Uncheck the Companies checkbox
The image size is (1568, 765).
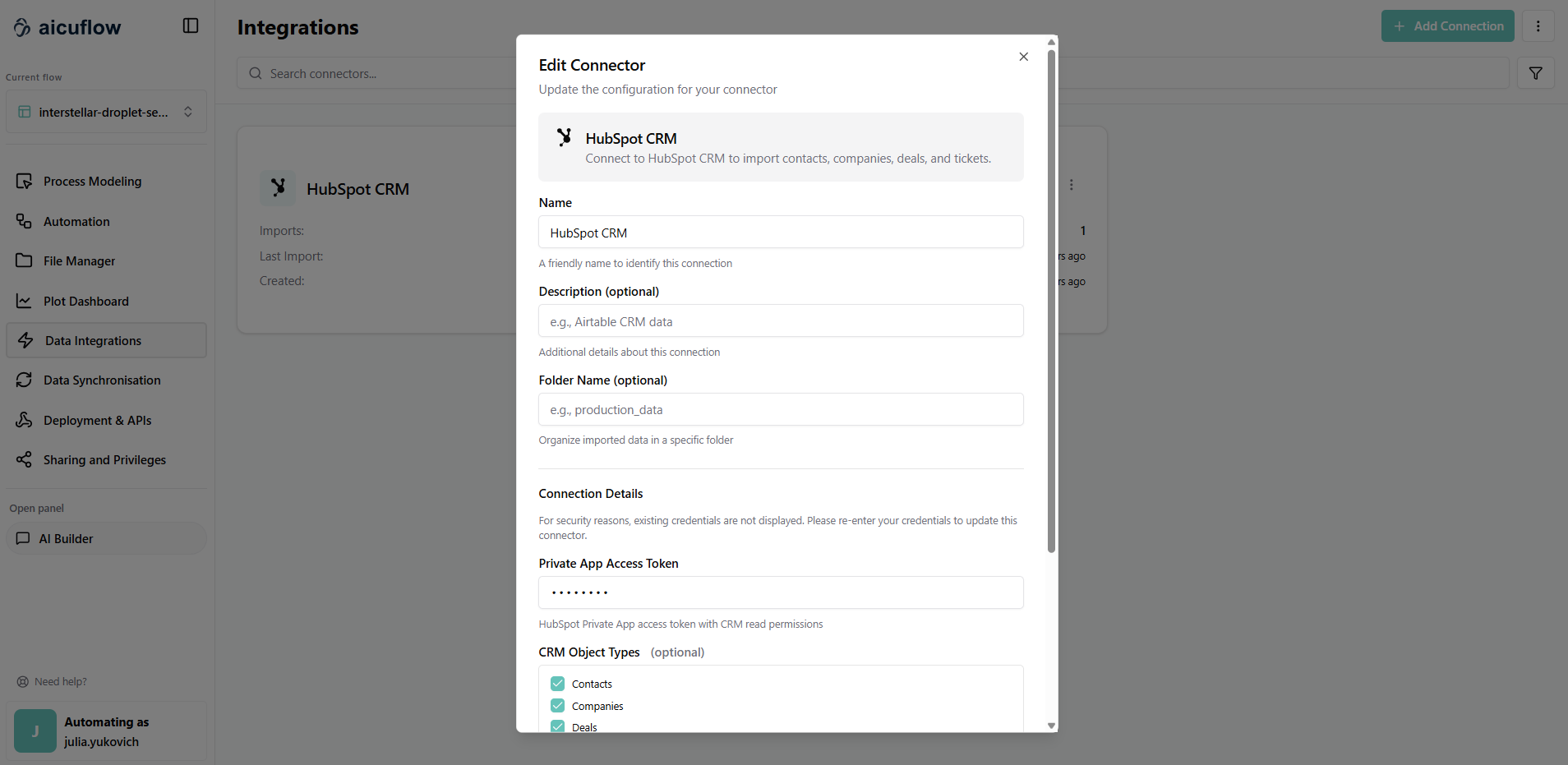558,706
